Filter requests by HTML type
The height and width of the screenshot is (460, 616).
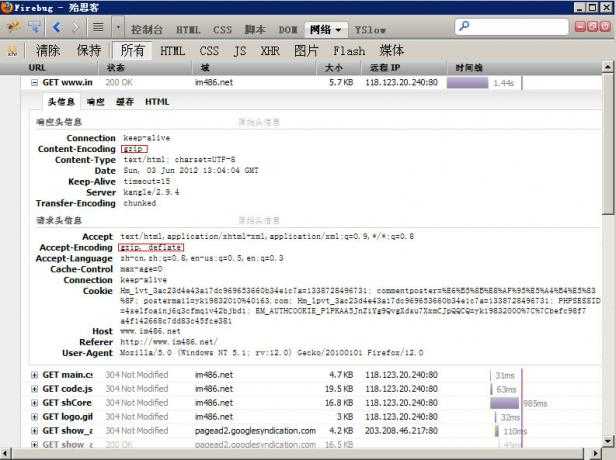pyautogui.click(x=172, y=51)
